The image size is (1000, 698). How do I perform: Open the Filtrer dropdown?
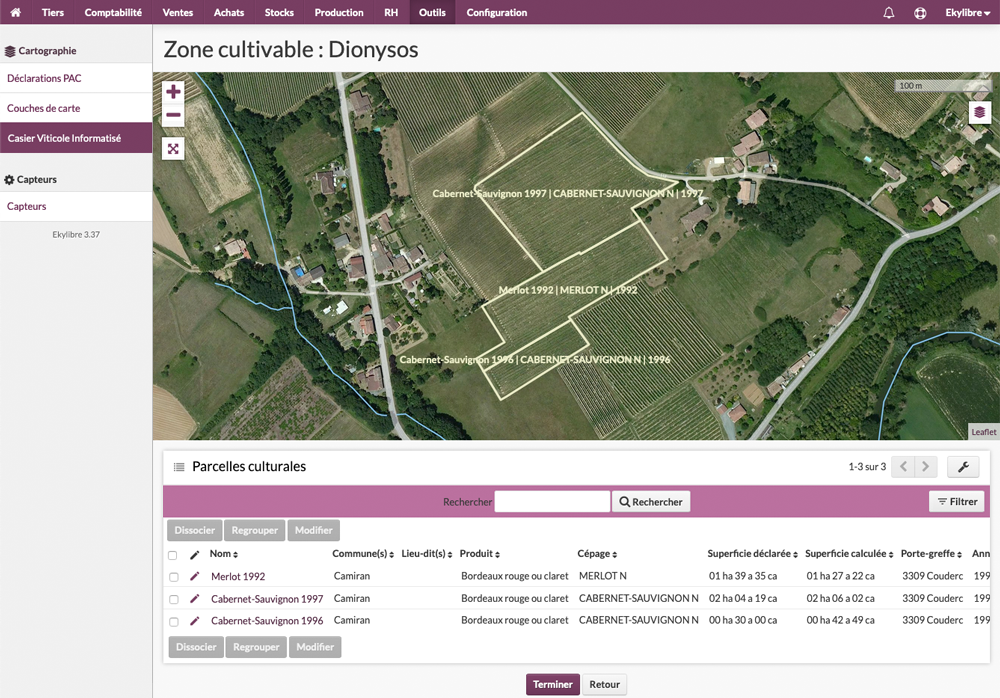point(957,501)
